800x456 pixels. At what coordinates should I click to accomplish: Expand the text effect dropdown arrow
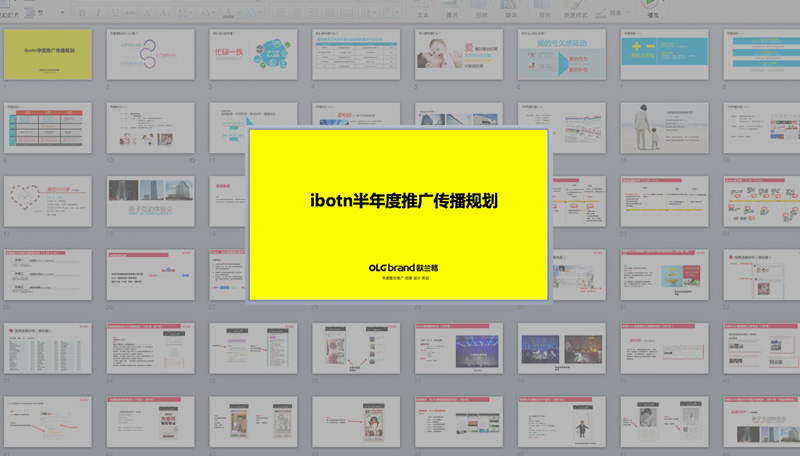click(x=261, y=13)
